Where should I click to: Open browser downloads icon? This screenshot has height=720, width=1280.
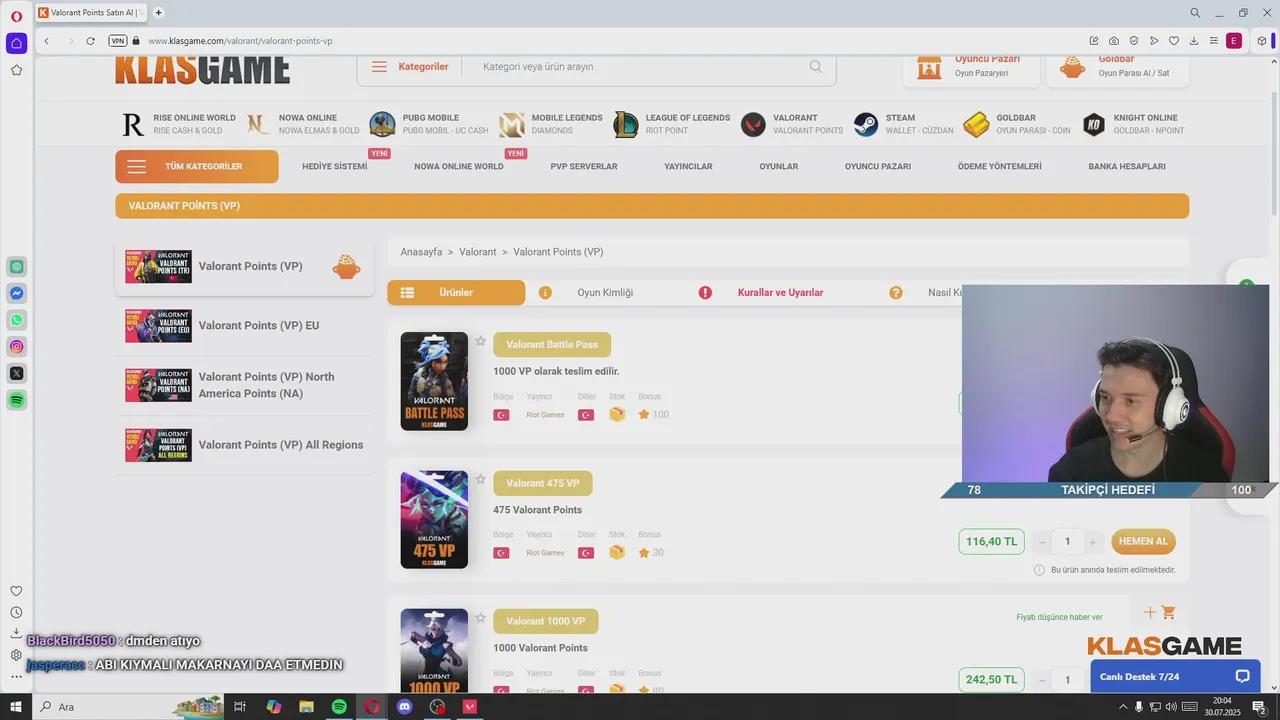pos(1194,41)
